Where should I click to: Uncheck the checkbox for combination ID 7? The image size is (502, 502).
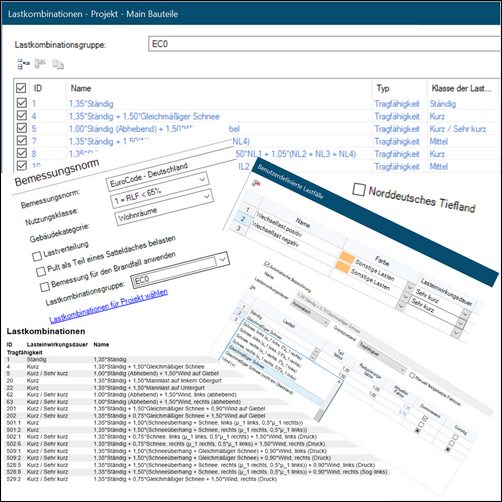point(22,140)
